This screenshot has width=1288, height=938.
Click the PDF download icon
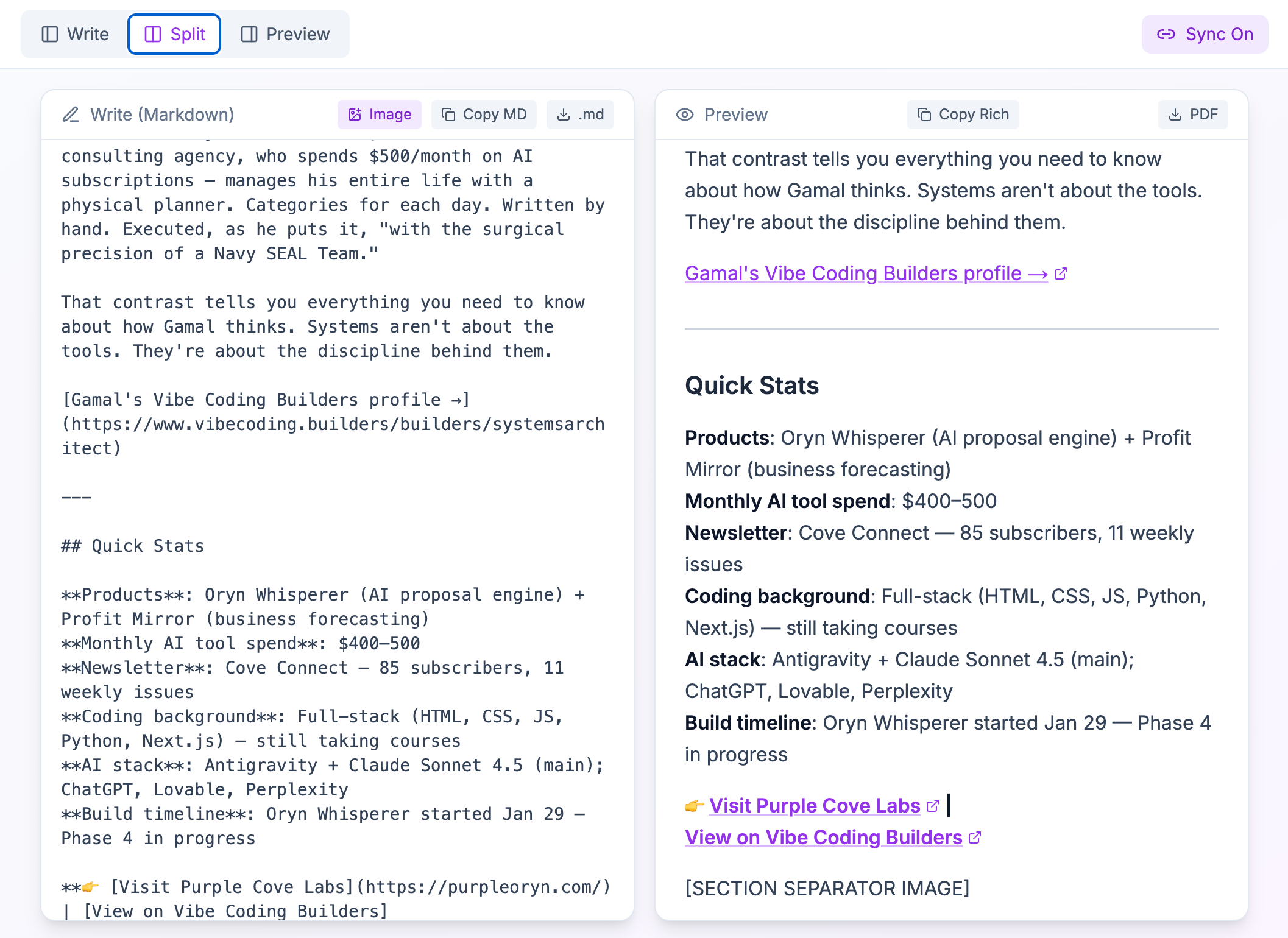(1175, 115)
